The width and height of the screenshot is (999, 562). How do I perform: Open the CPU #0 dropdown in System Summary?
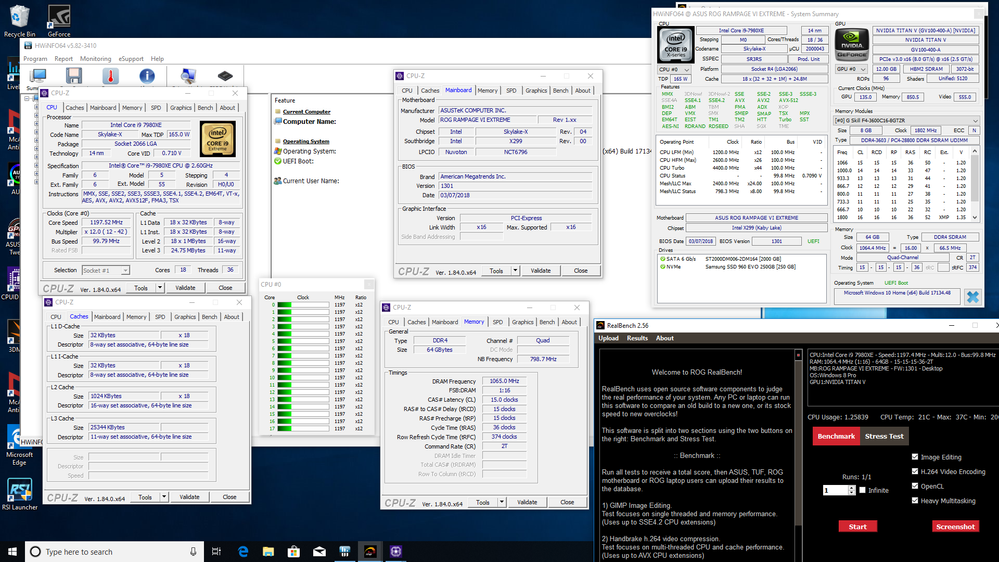point(674,69)
